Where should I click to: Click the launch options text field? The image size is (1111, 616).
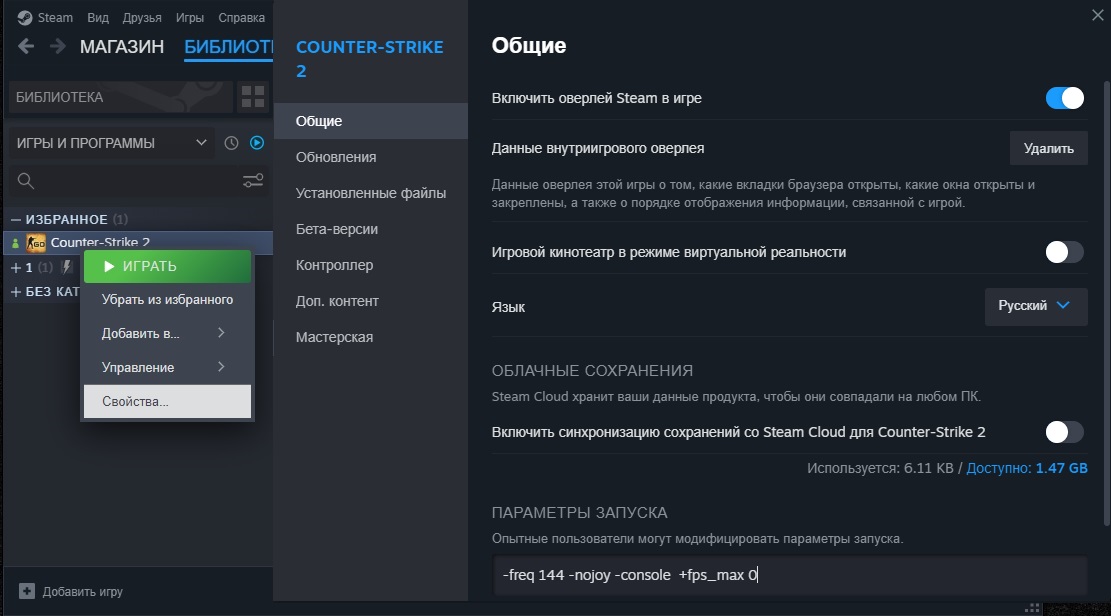pyautogui.click(x=790, y=575)
